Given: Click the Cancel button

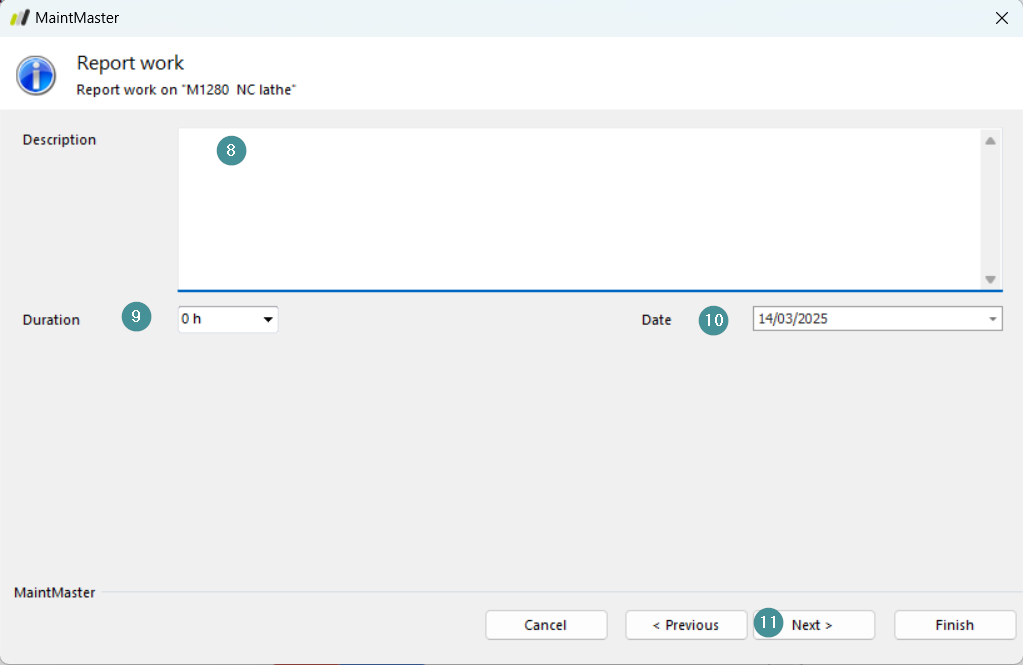Looking at the screenshot, I should [546, 625].
